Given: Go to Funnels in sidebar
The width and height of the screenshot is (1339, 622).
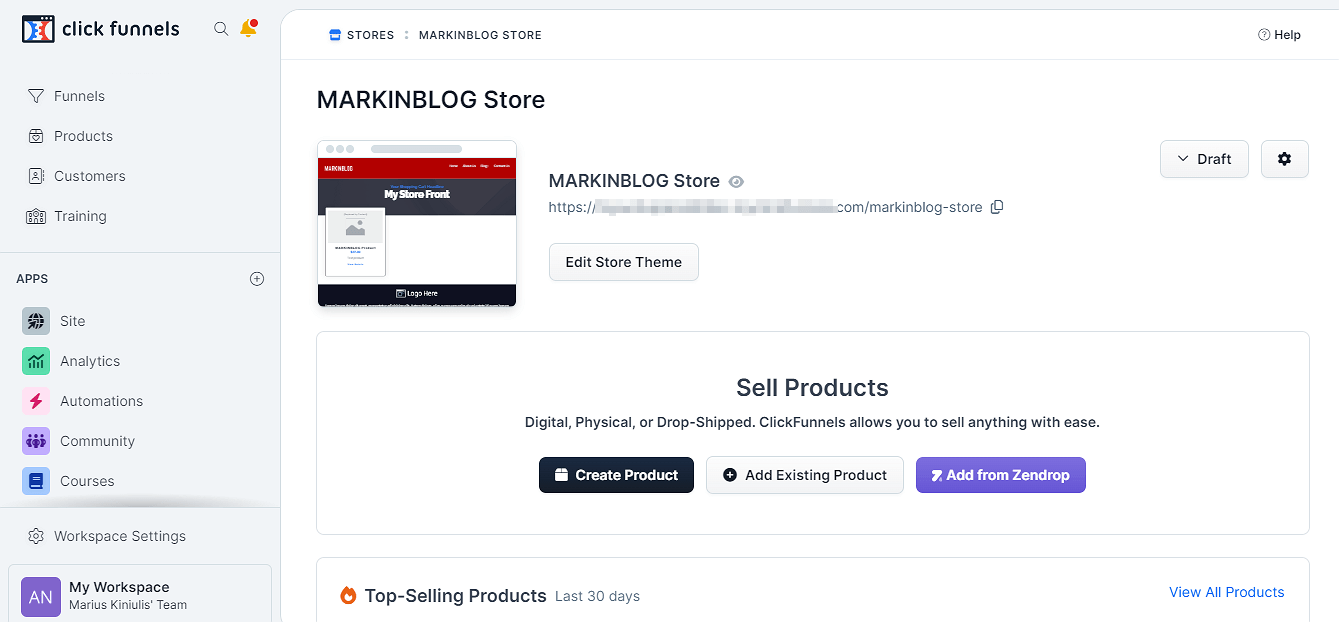Looking at the screenshot, I should [79, 96].
